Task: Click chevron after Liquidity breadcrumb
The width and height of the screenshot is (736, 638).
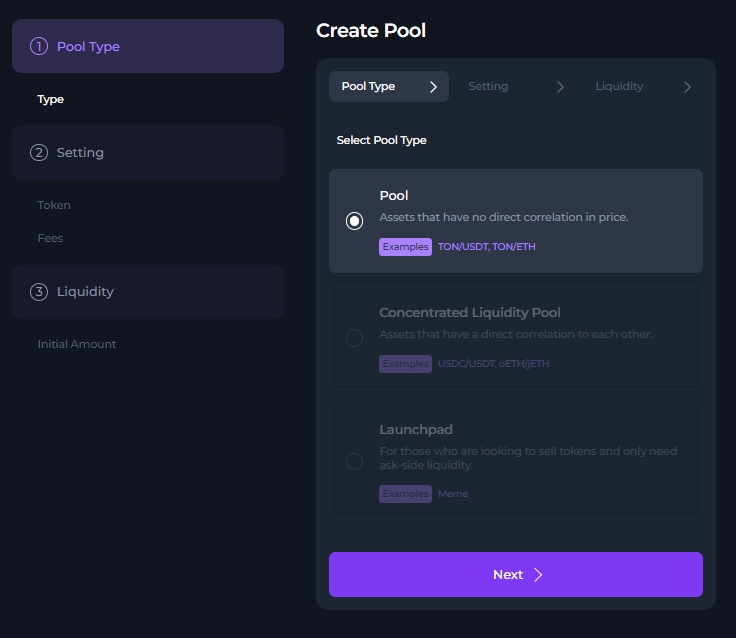Action: [687, 87]
